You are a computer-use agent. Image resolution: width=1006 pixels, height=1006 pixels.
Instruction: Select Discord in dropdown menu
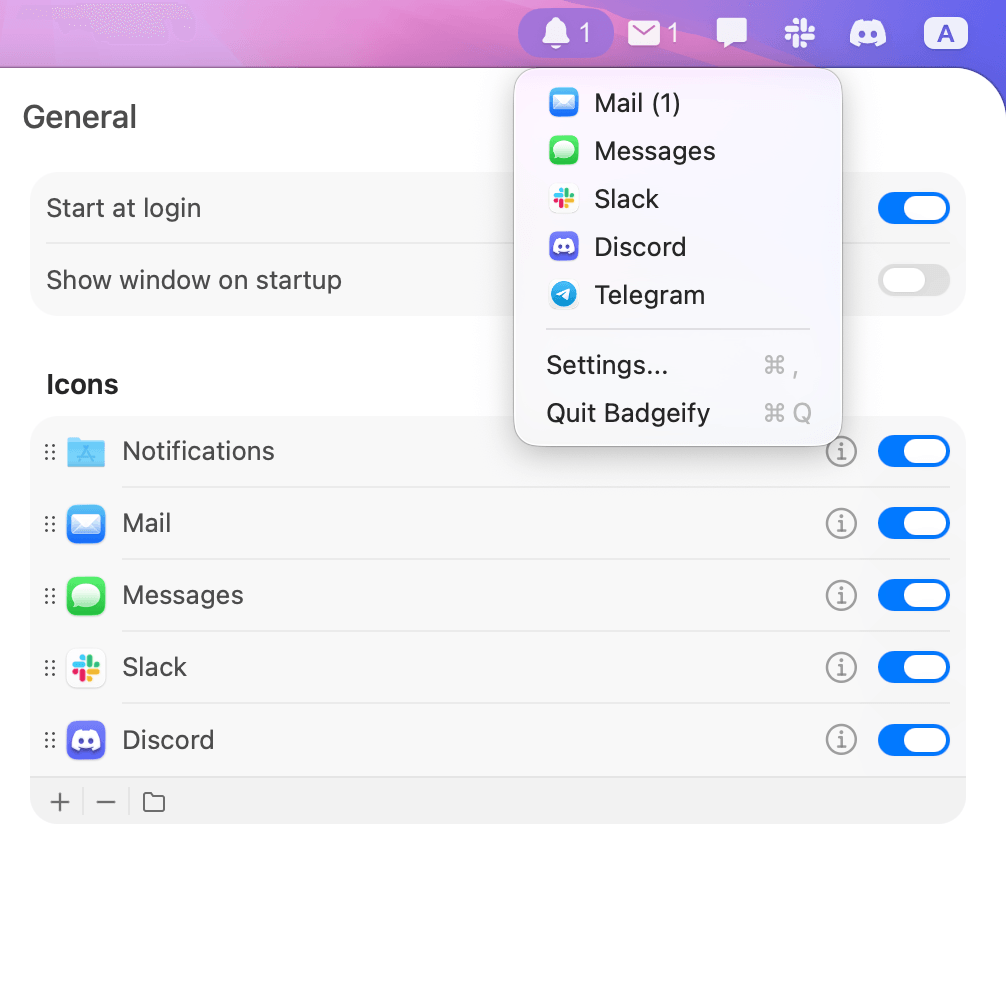678,247
